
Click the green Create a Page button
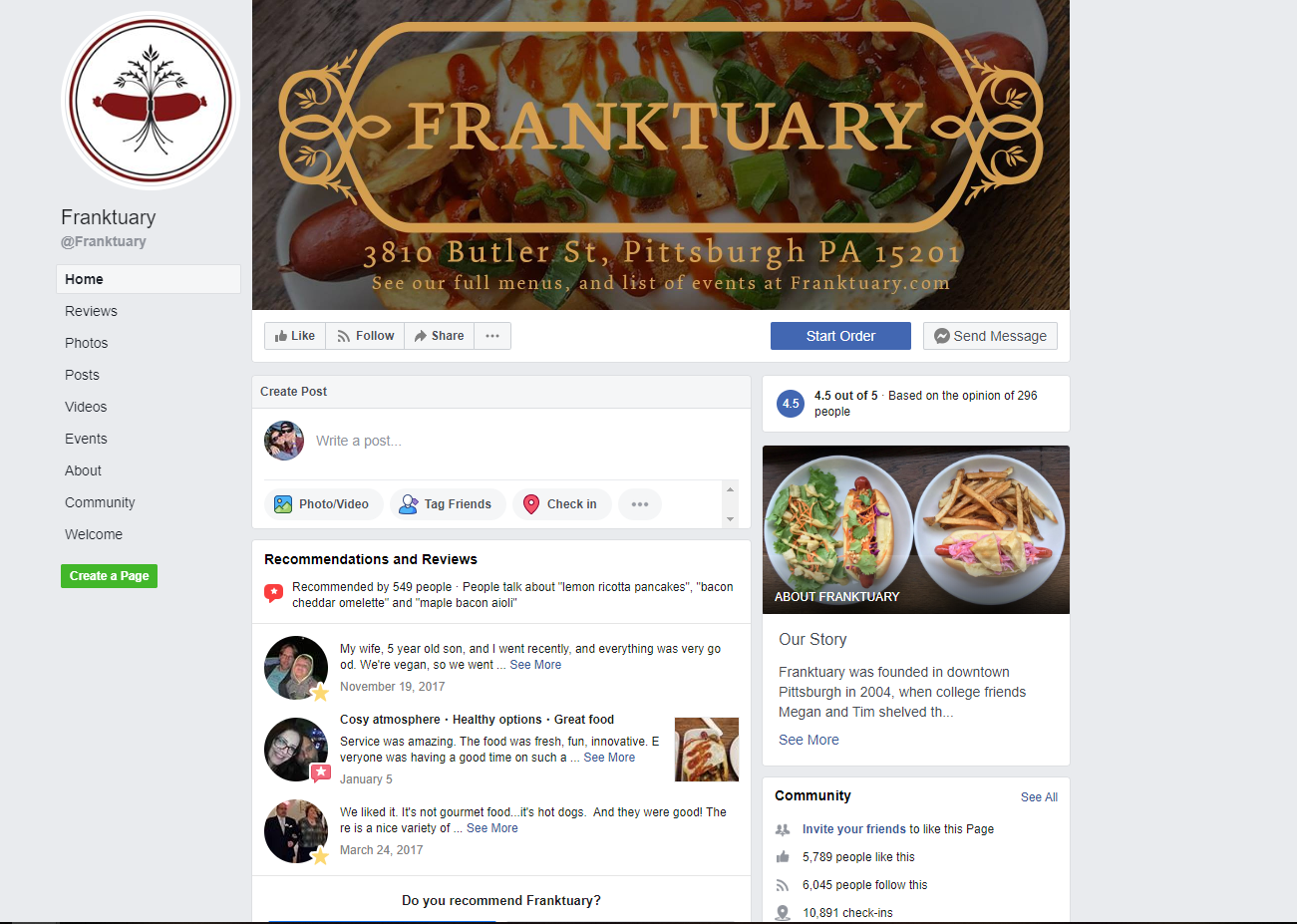pyautogui.click(x=109, y=576)
